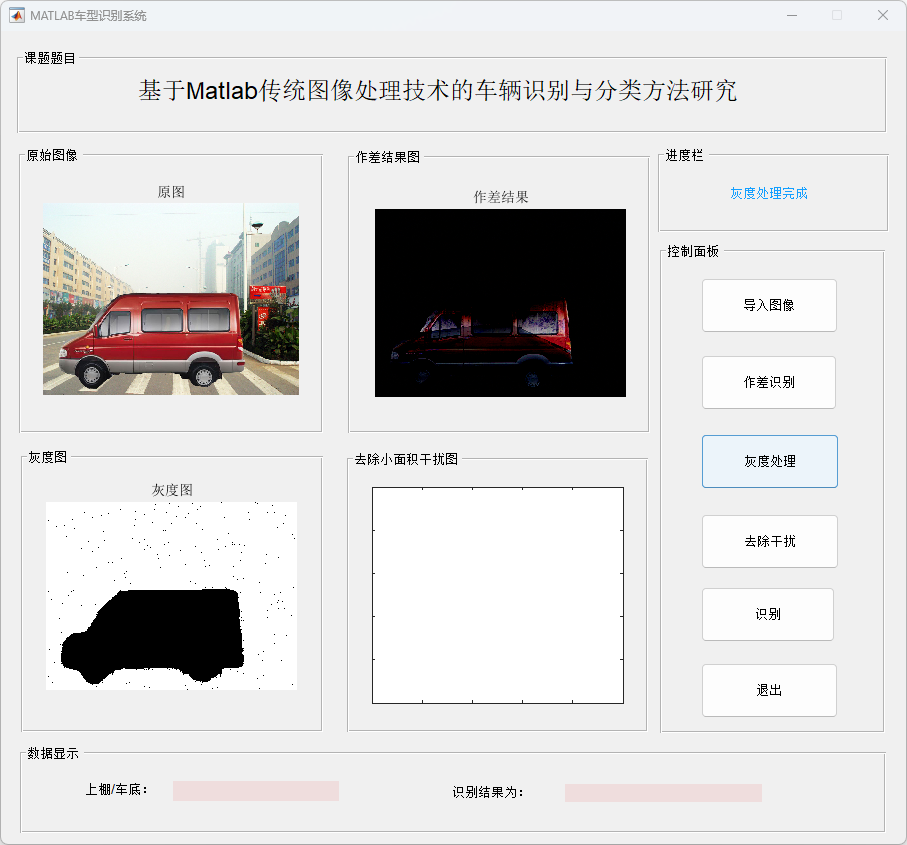Select the 识别结果为 result field
Screen dimensions: 907x845
click(663, 792)
